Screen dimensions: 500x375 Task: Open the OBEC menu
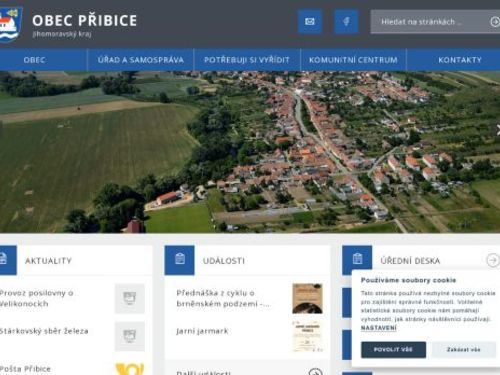pyautogui.click(x=34, y=60)
